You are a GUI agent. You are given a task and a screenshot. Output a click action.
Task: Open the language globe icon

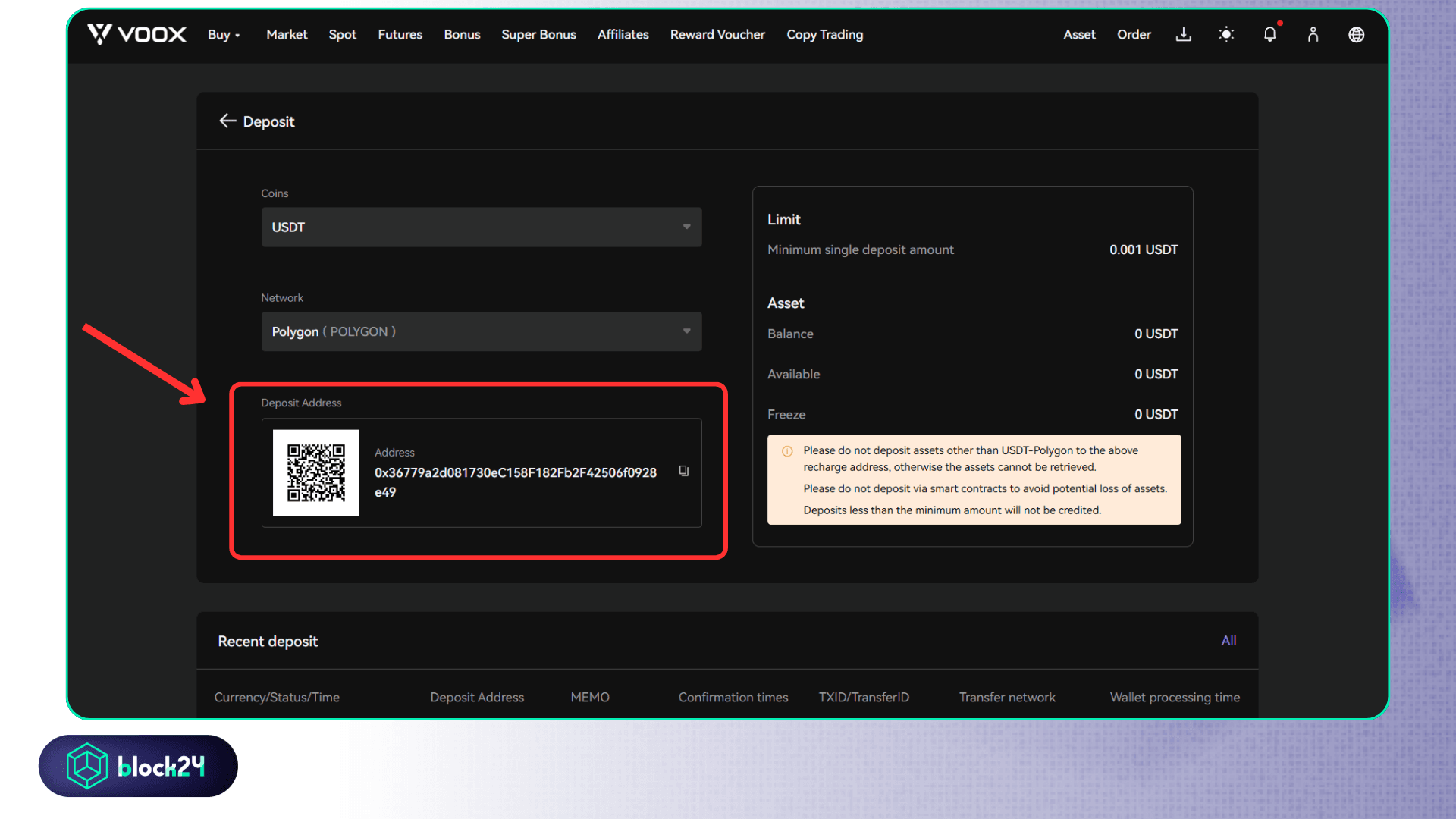point(1357,34)
